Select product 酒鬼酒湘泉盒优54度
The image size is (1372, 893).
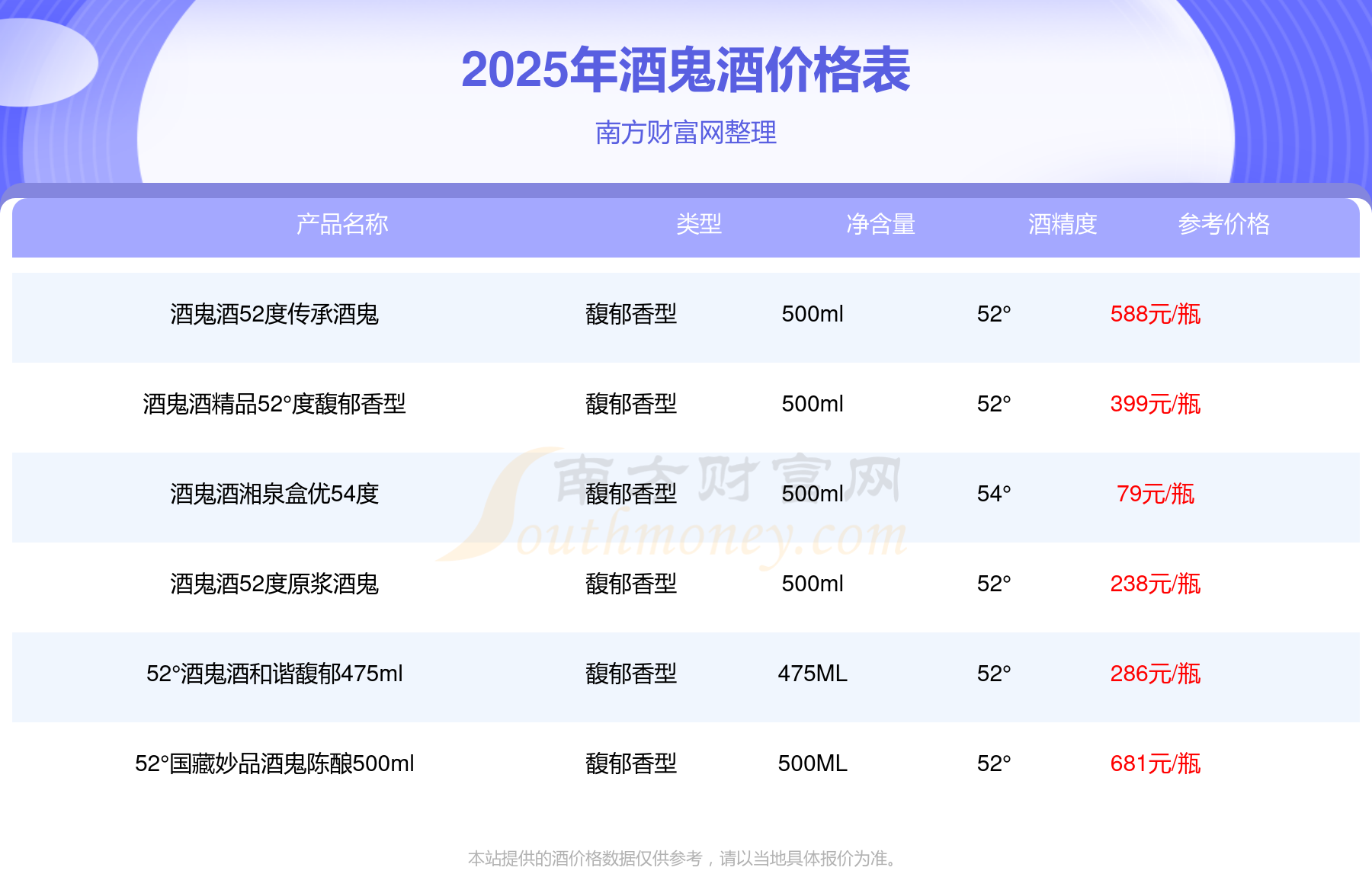(274, 494)
